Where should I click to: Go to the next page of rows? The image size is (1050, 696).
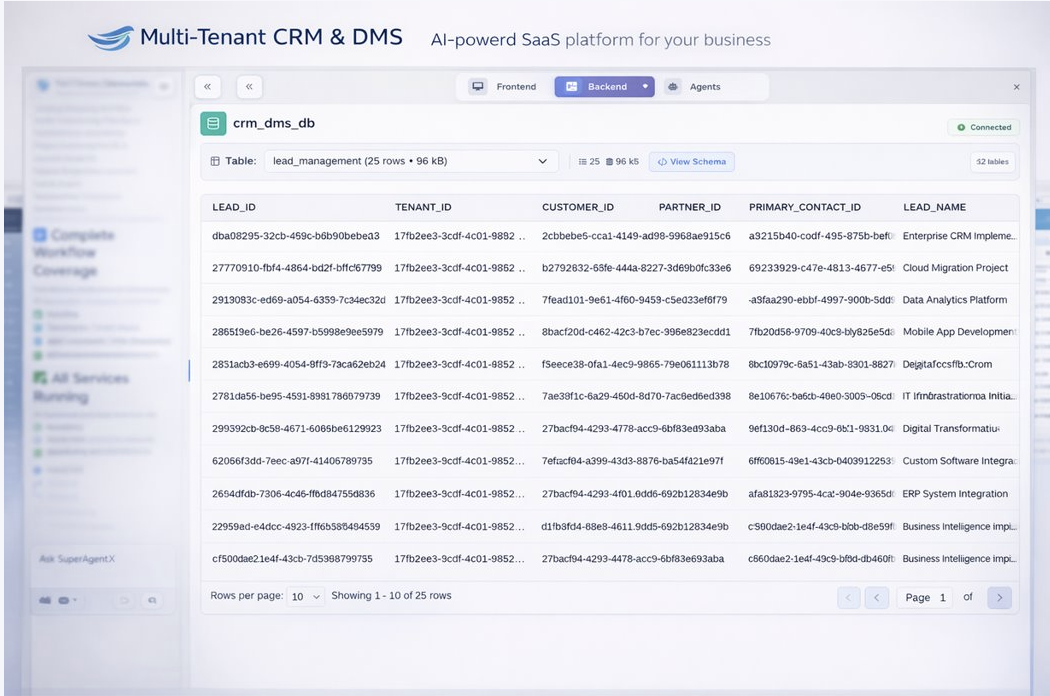point(998,598)
